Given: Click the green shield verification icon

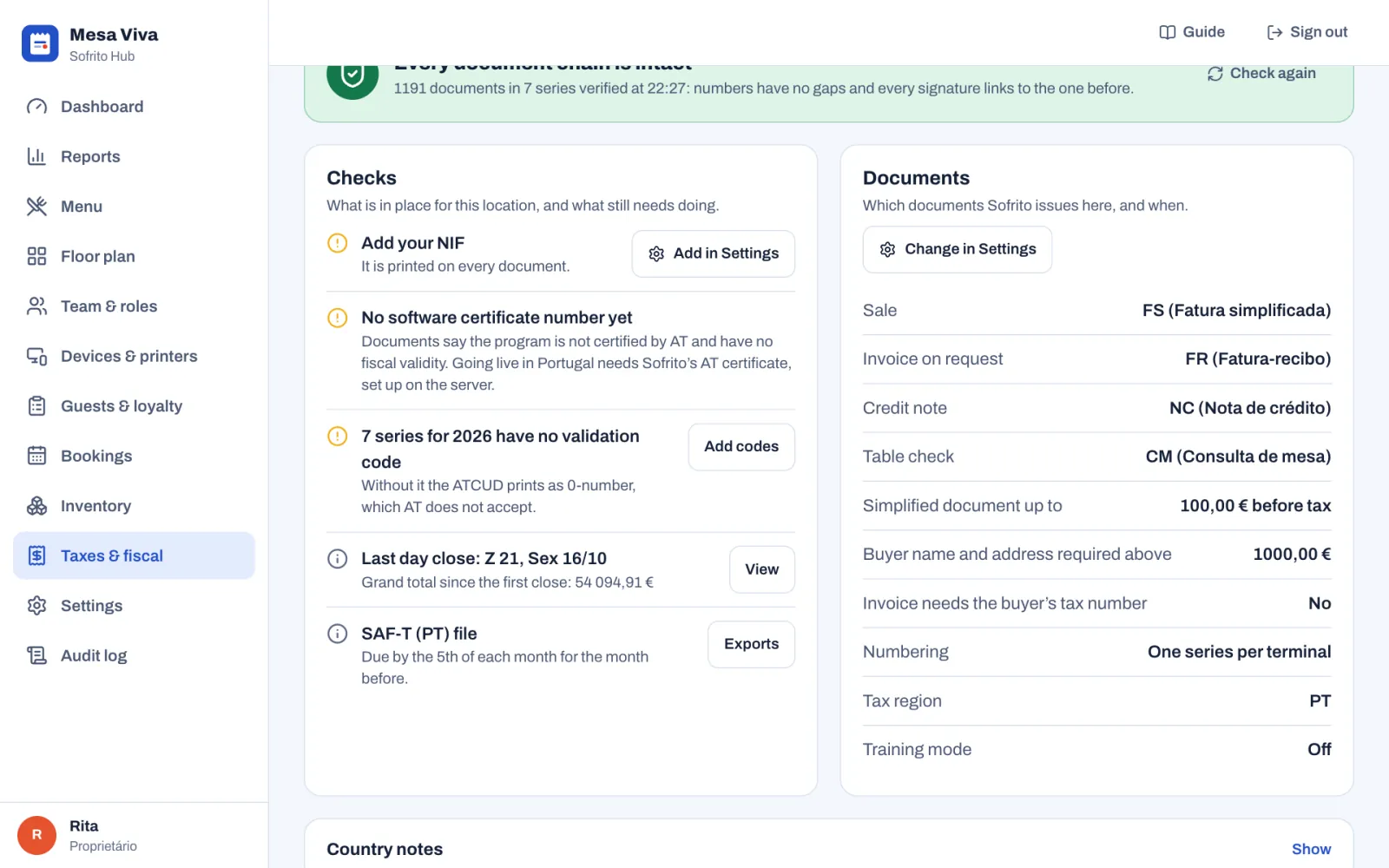Looking at the screenshot, I should coord(352,76).
